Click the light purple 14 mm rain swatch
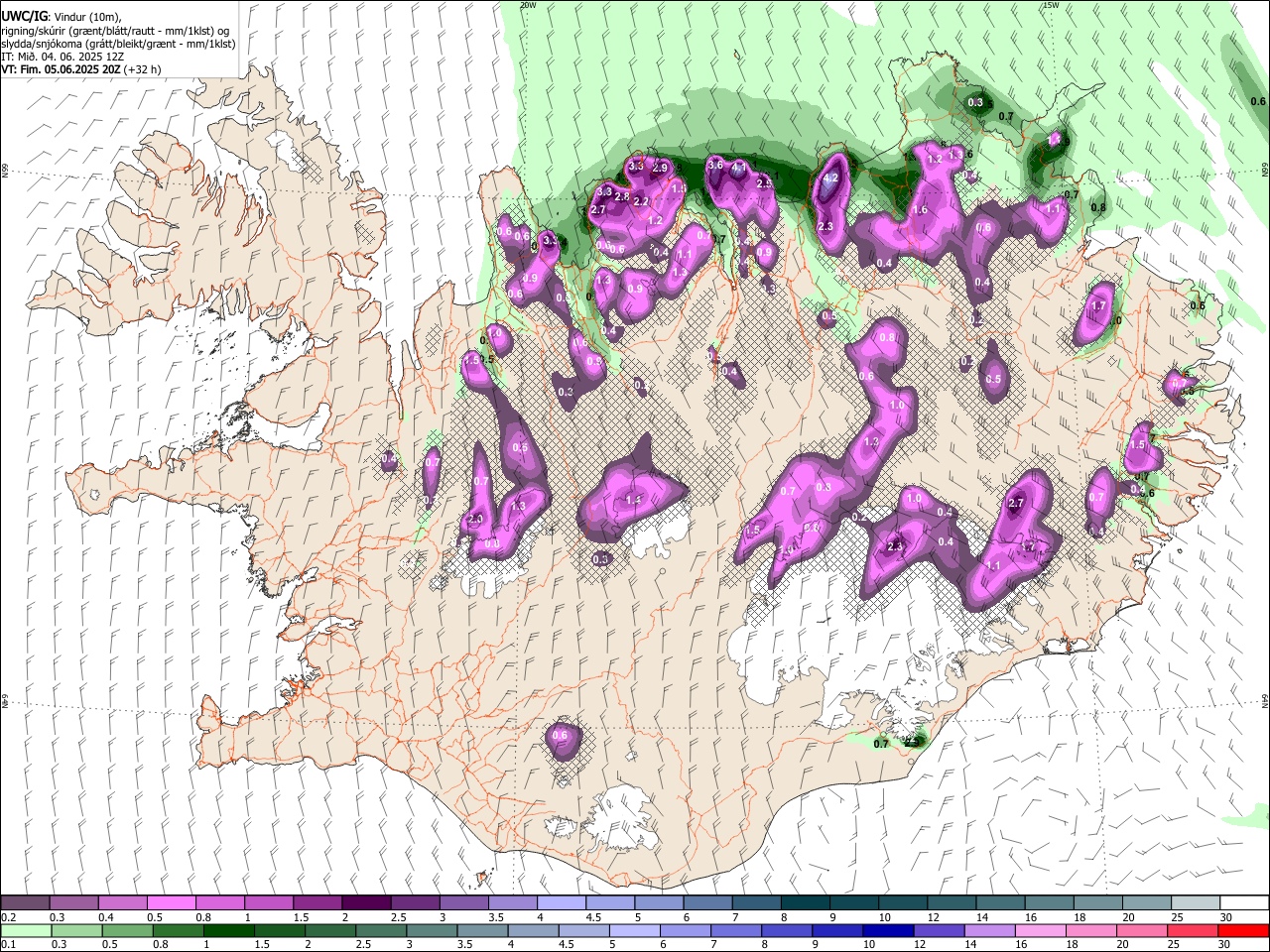 tap(989, 930)
